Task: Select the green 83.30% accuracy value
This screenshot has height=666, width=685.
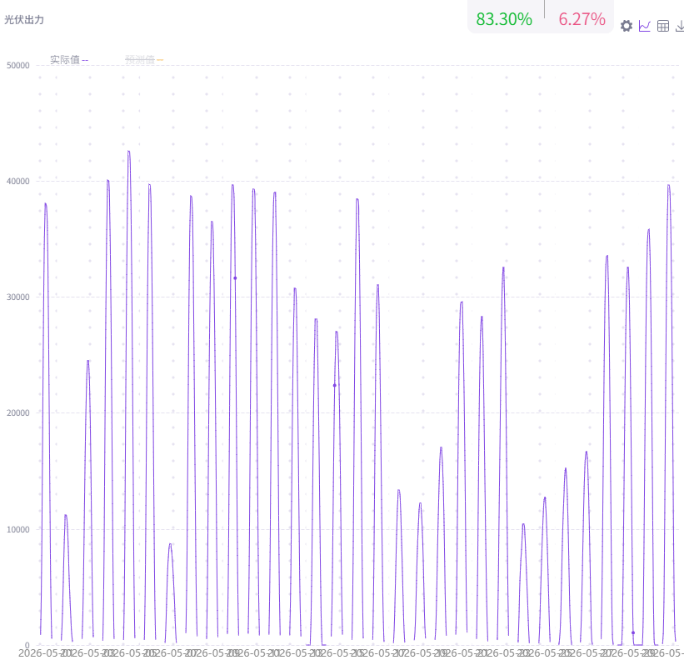Action: click(504, 19)
